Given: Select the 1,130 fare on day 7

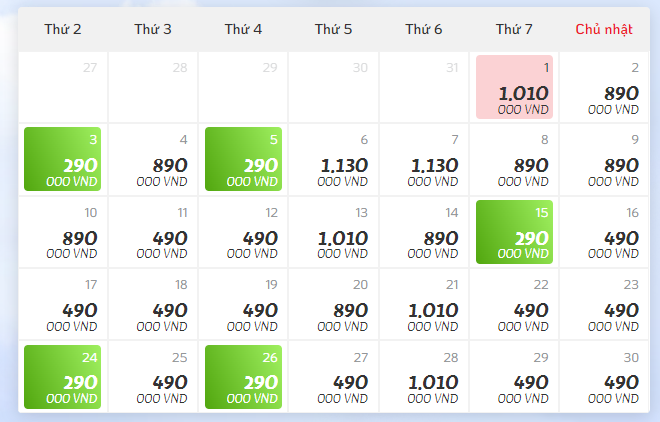Looking at the screenshot, I should click(x=424, y=160).
